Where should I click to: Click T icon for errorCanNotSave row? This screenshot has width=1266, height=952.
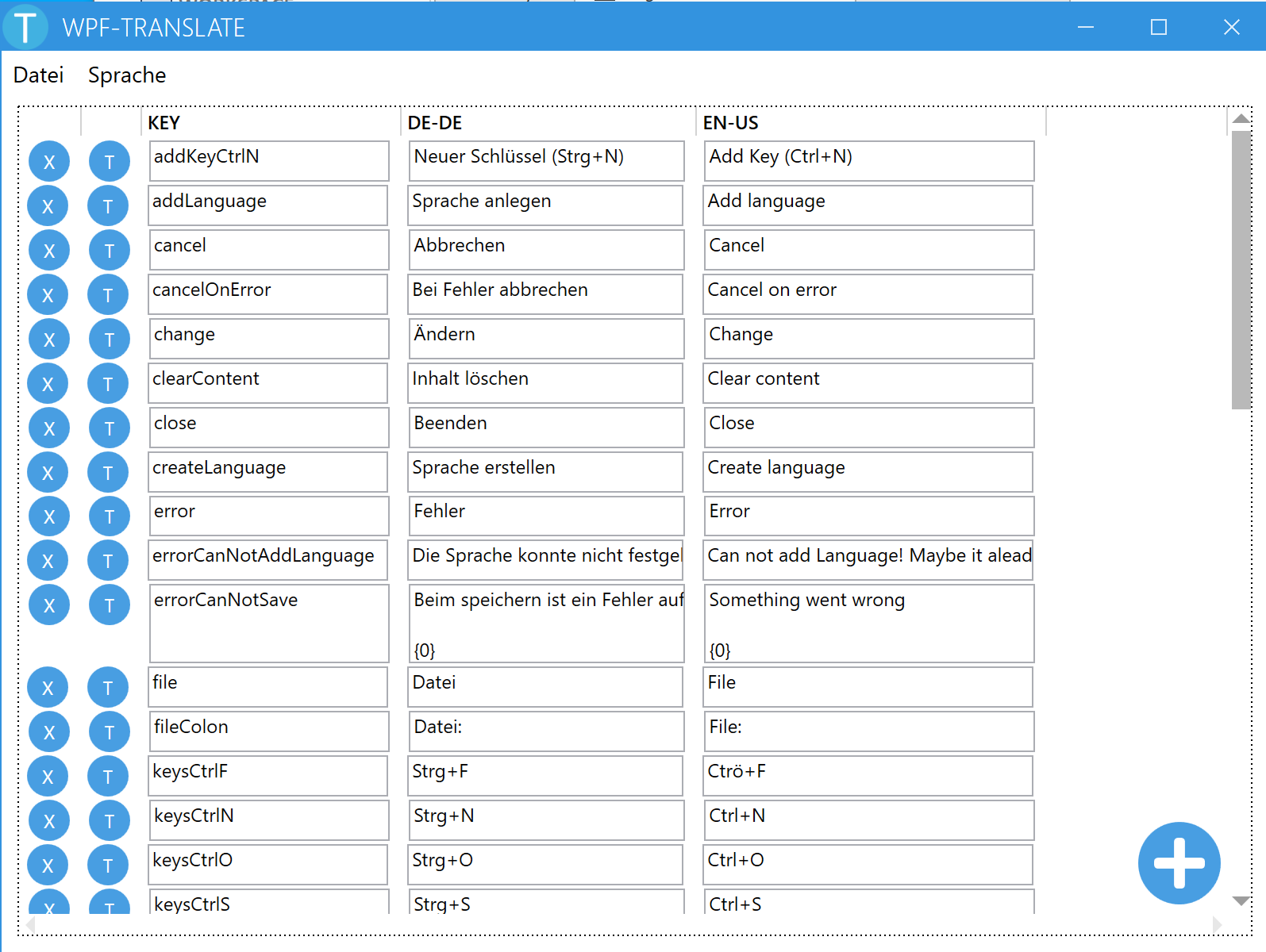point(110,605)
